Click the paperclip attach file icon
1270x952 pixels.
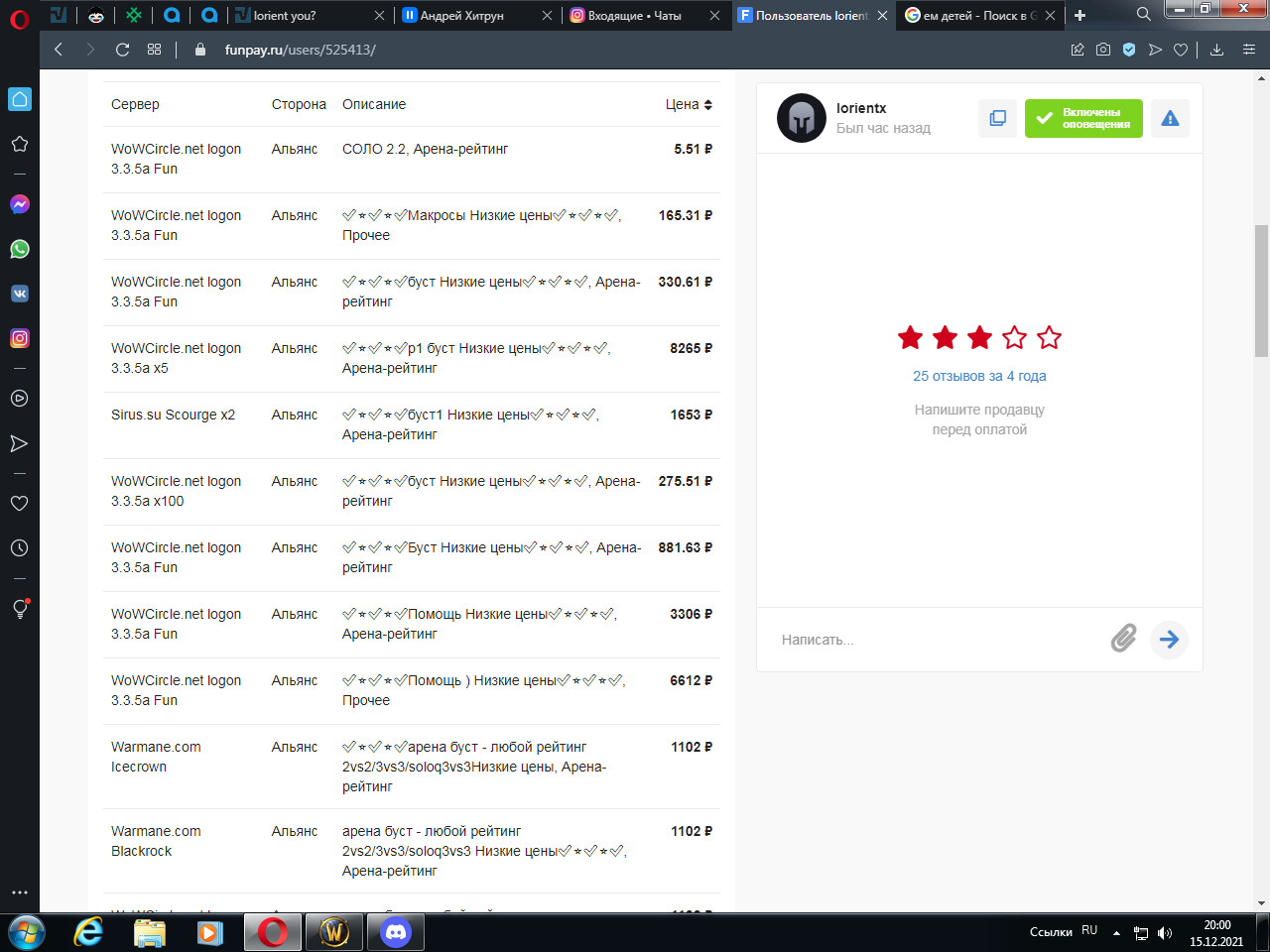click(x=1123, y=639)
